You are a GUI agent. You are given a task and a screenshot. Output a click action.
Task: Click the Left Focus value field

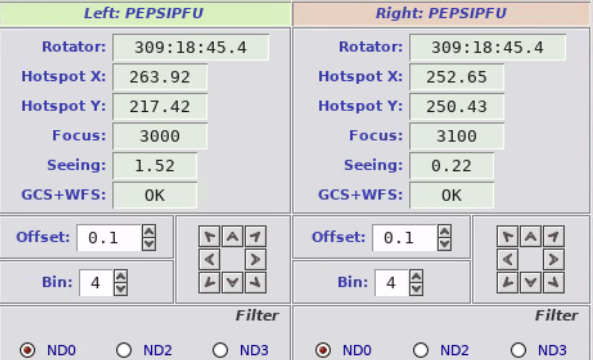pyautogui.click(x=160, y=136)
